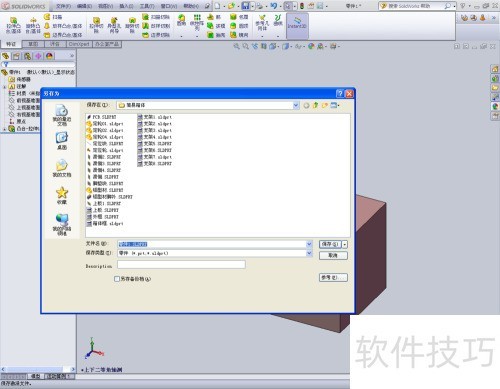Click the Undo arrow icon
The image size is (500, 389).
(x=274, y=6)
